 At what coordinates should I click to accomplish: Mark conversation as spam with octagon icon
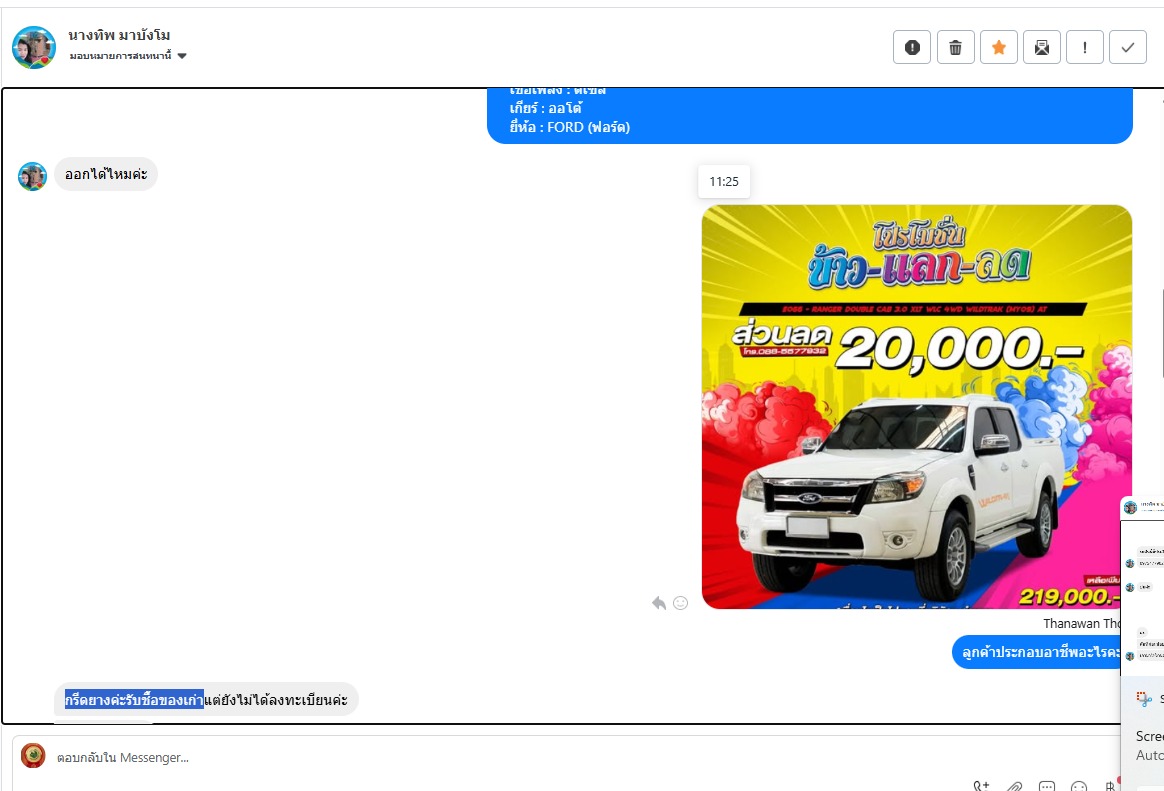[912, 47]
